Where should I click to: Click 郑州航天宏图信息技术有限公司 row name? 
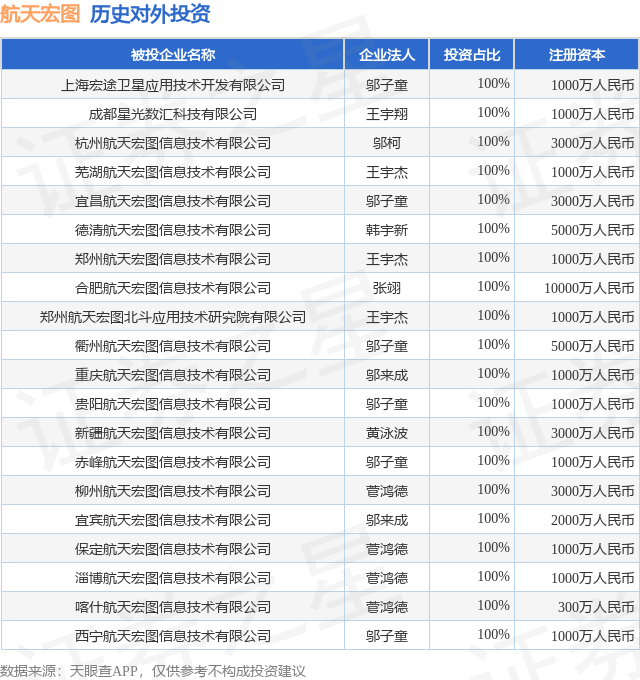click(x=173, y=259)
